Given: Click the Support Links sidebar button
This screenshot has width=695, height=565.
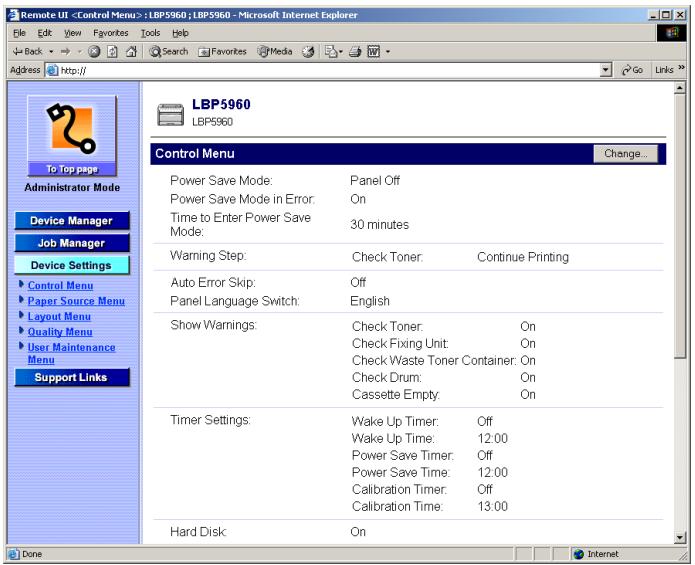Looking at the screenshot, I should pyautogui.click(x=72, y=377).
